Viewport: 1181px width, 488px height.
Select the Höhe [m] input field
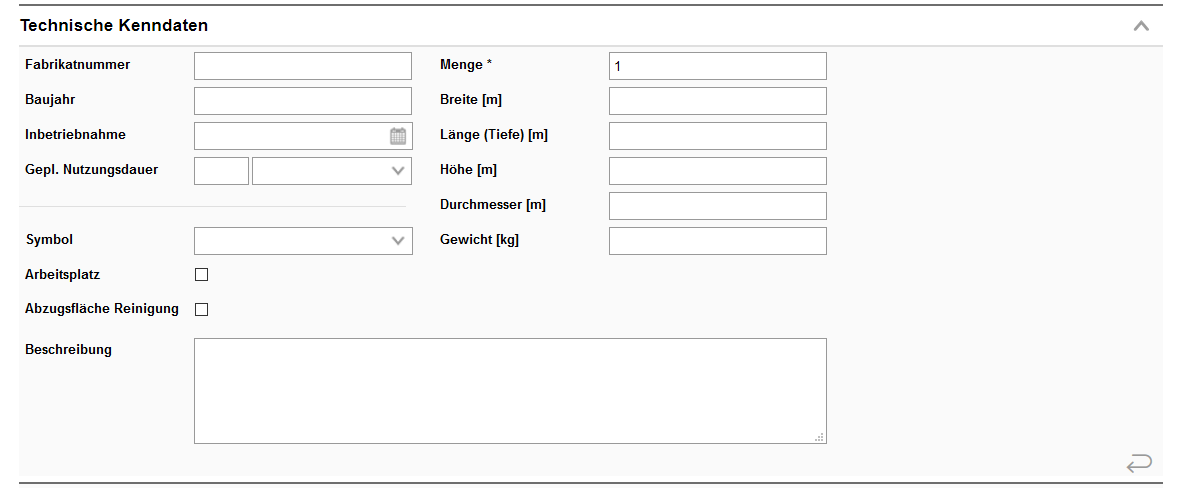[717, 171]
